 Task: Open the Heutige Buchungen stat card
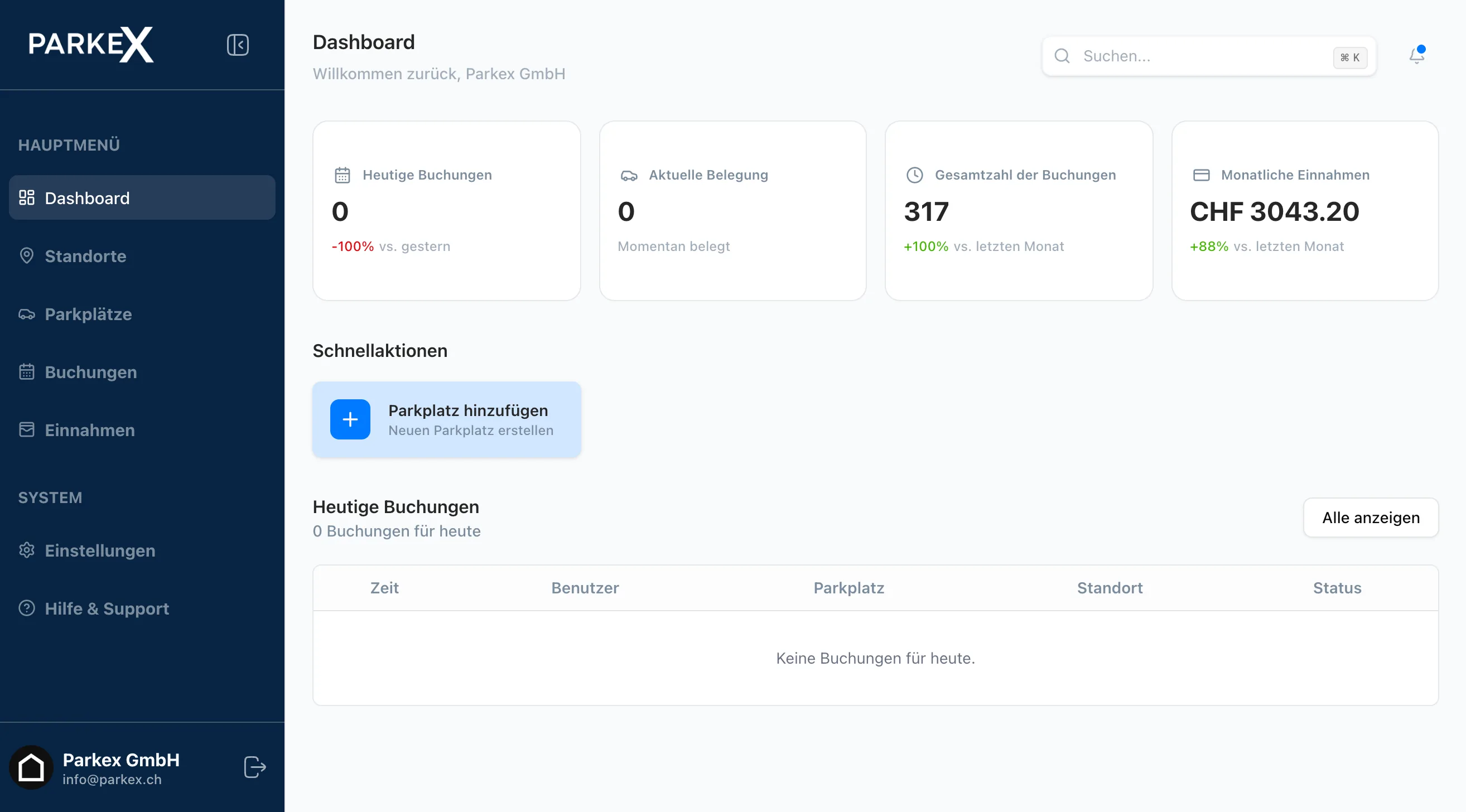coord(446,210)
